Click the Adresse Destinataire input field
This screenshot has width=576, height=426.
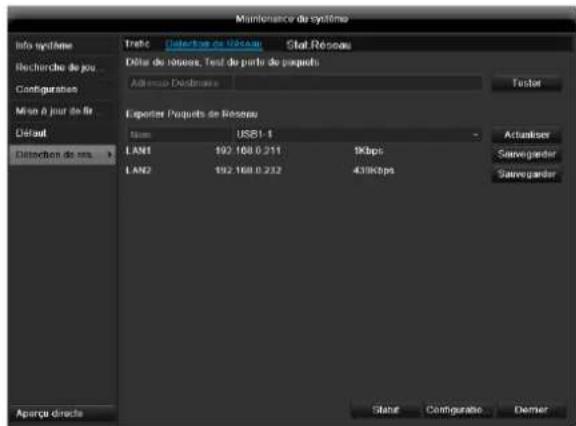[x=359, y=83]
